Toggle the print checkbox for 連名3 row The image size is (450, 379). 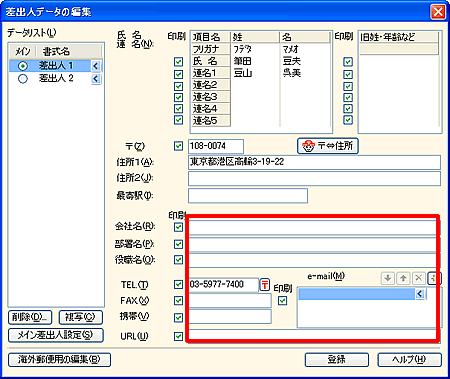(x=179, y=97)
